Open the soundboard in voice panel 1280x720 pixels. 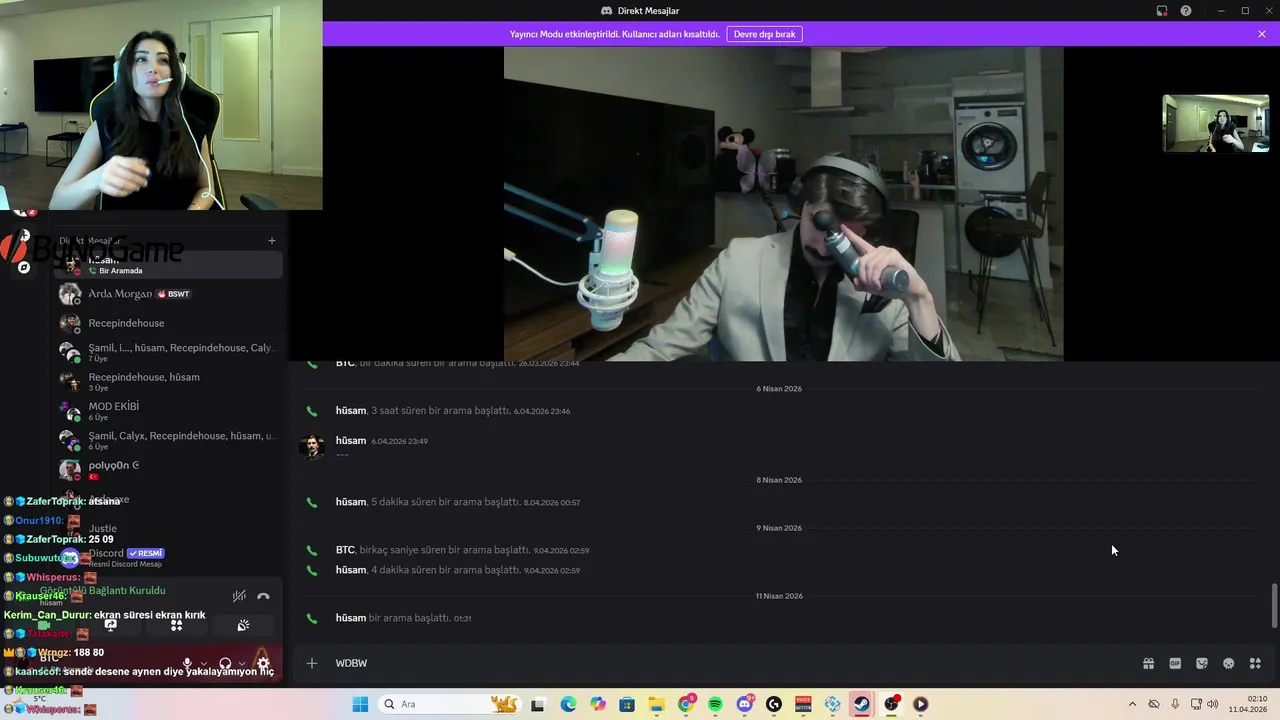point(243,625)
